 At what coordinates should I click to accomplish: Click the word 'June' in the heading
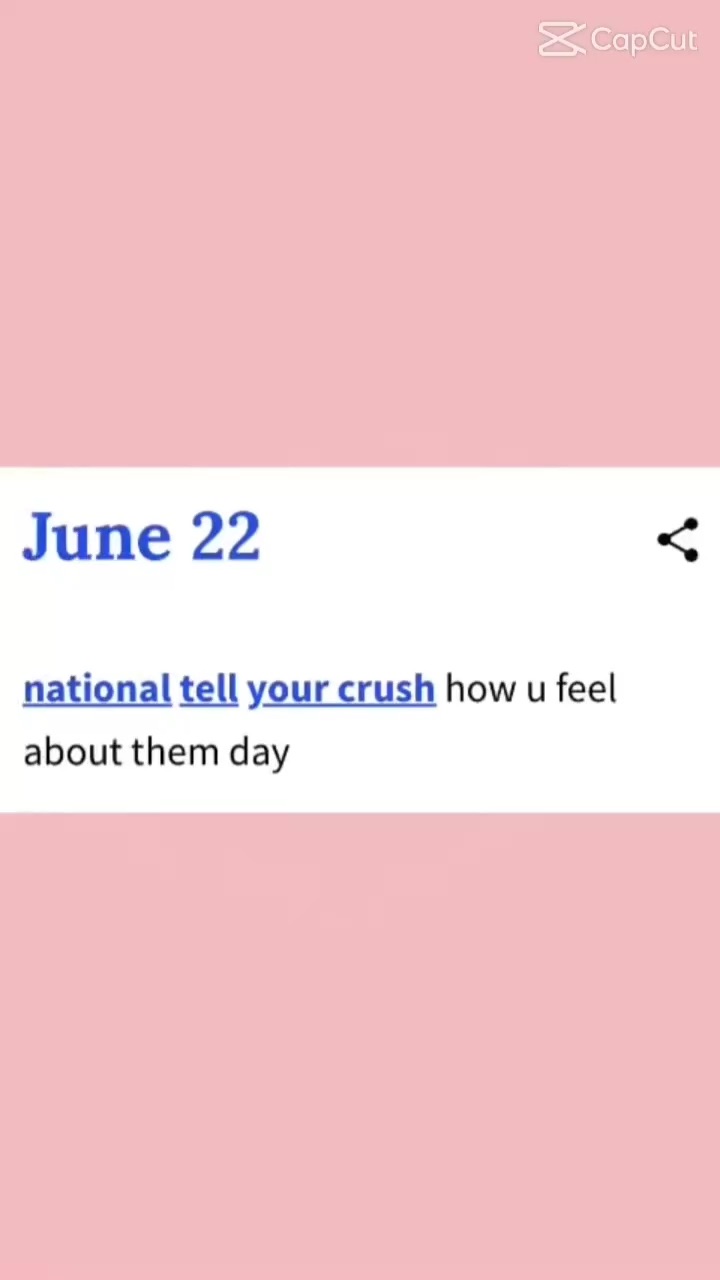pyautogui.click(x=97, y=537)
